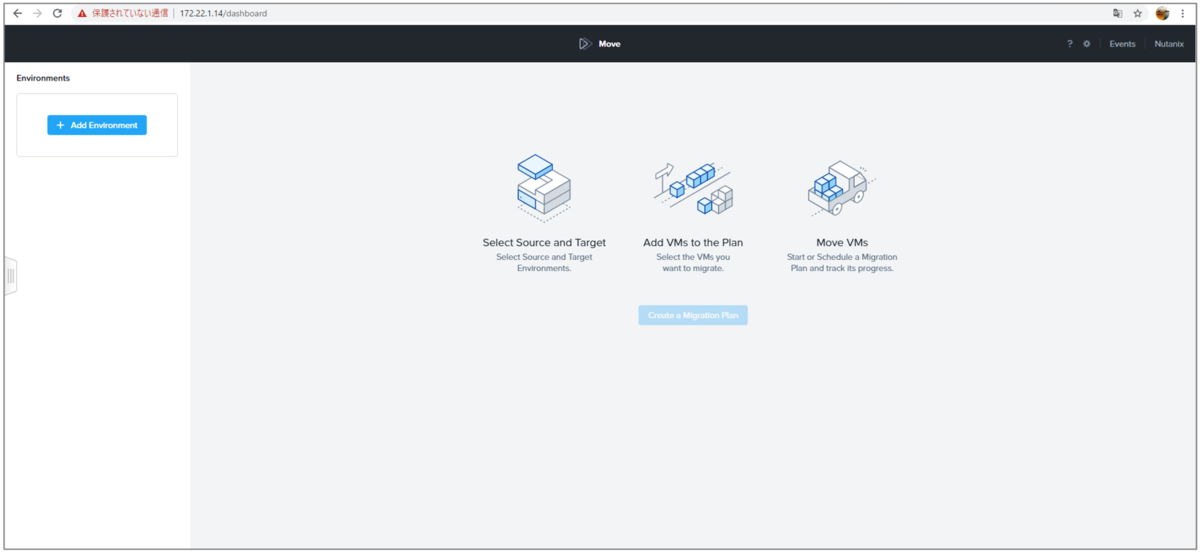Open the settings gear icon
This screenshot has width=1200, height=552.
point(1087,44)
